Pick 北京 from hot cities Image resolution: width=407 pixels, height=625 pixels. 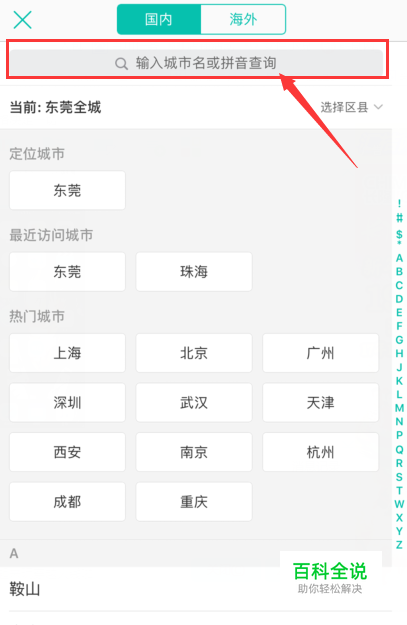(x=194, y=353)
